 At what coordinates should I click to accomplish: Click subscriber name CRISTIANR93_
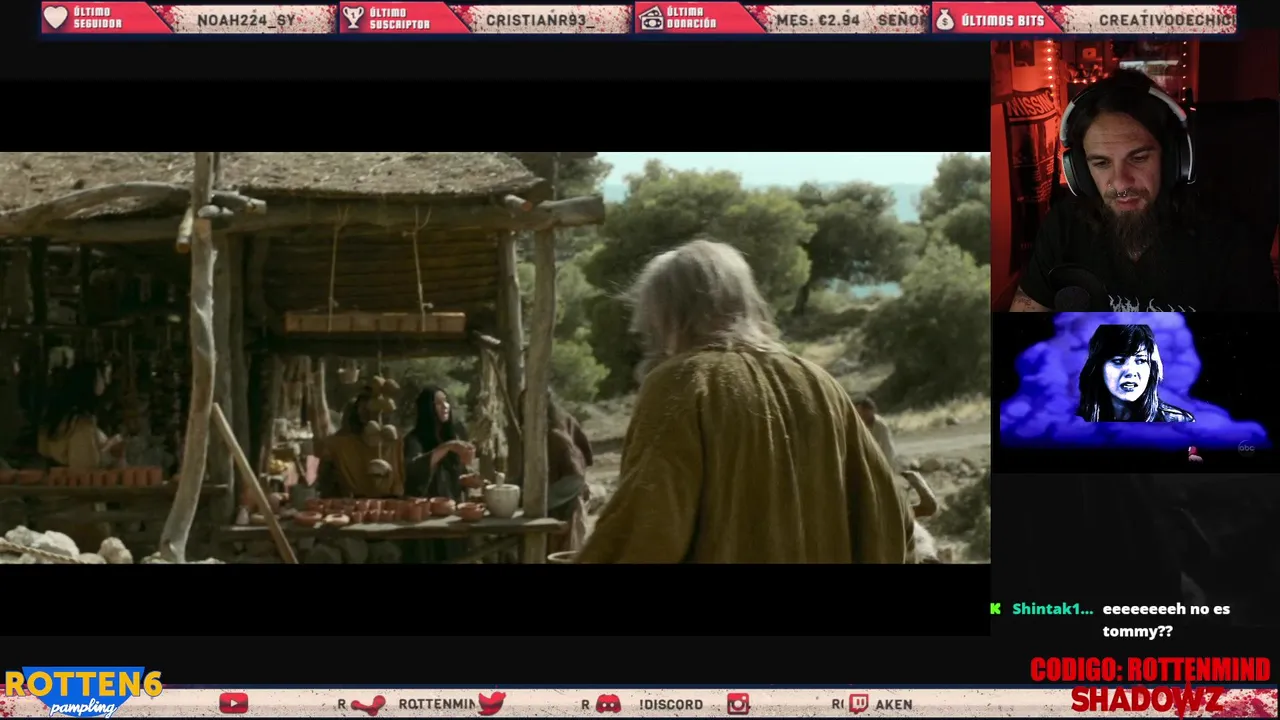point(539,20)
